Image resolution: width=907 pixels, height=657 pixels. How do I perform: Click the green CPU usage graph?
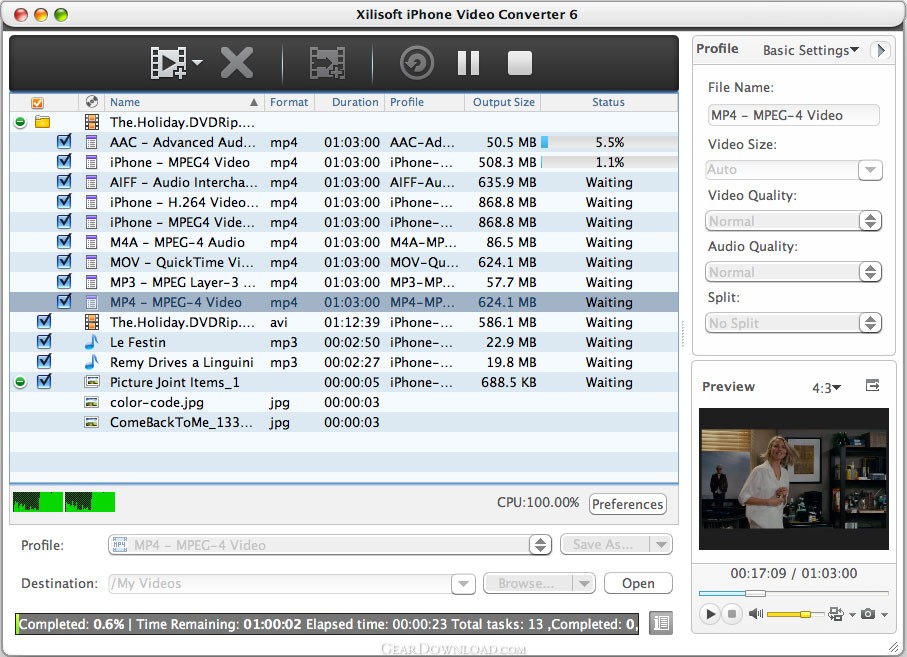pyautogui.click(x=64, y=502)
